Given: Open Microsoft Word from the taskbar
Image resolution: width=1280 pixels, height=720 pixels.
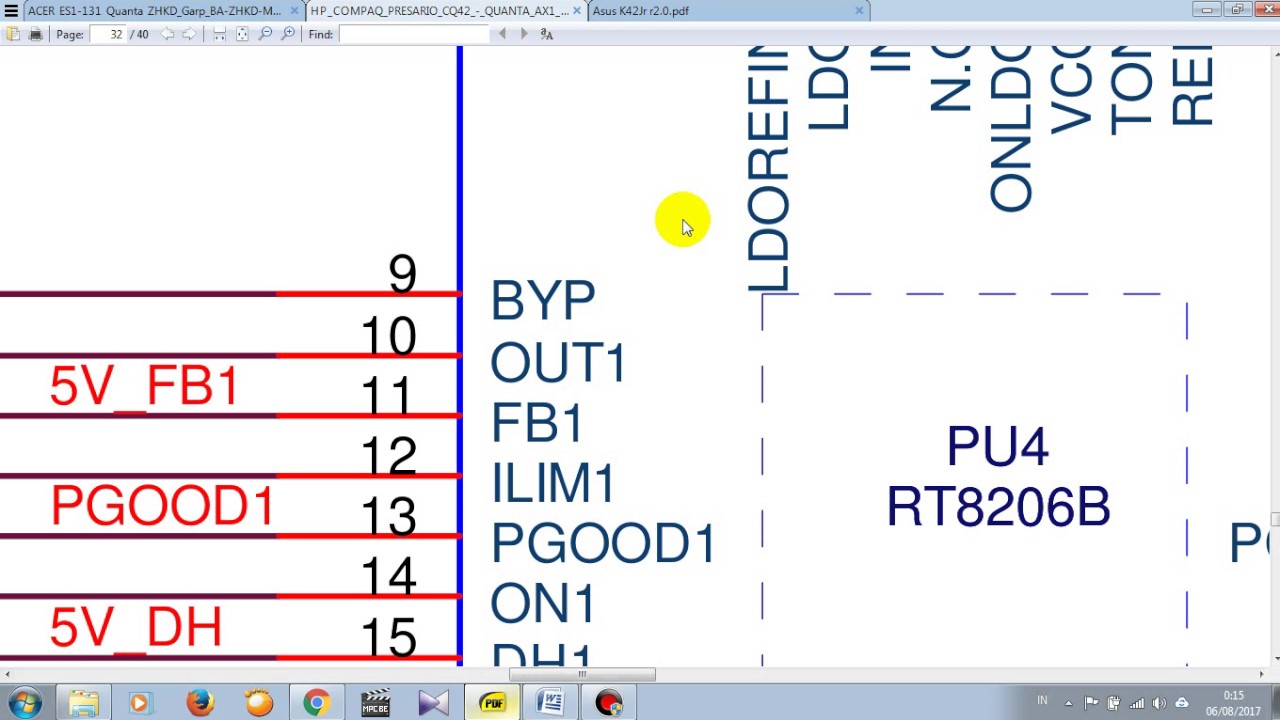Looking at the screenshot, I should click(550, 703).
